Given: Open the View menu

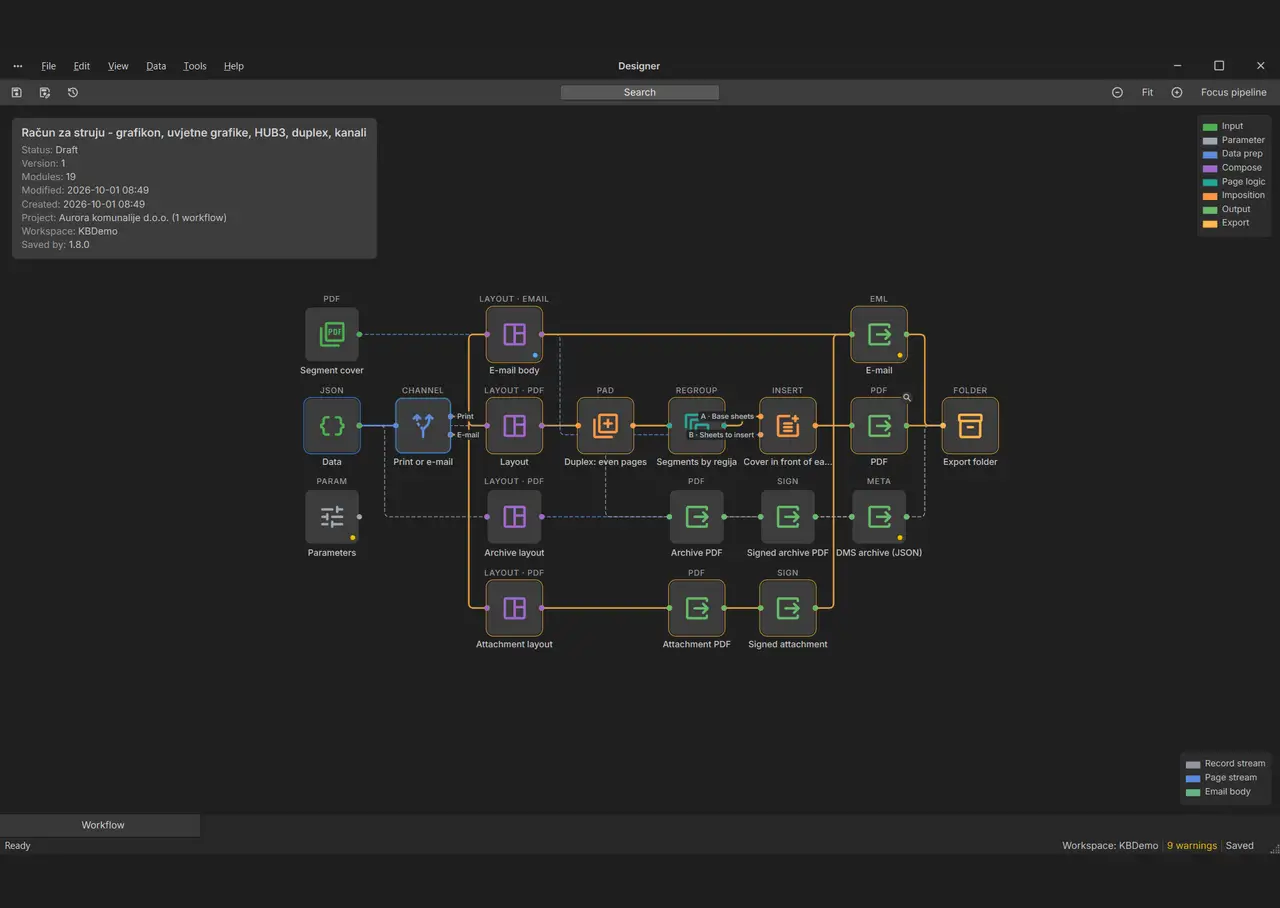Looking at the screenshot, I should 118,66.
